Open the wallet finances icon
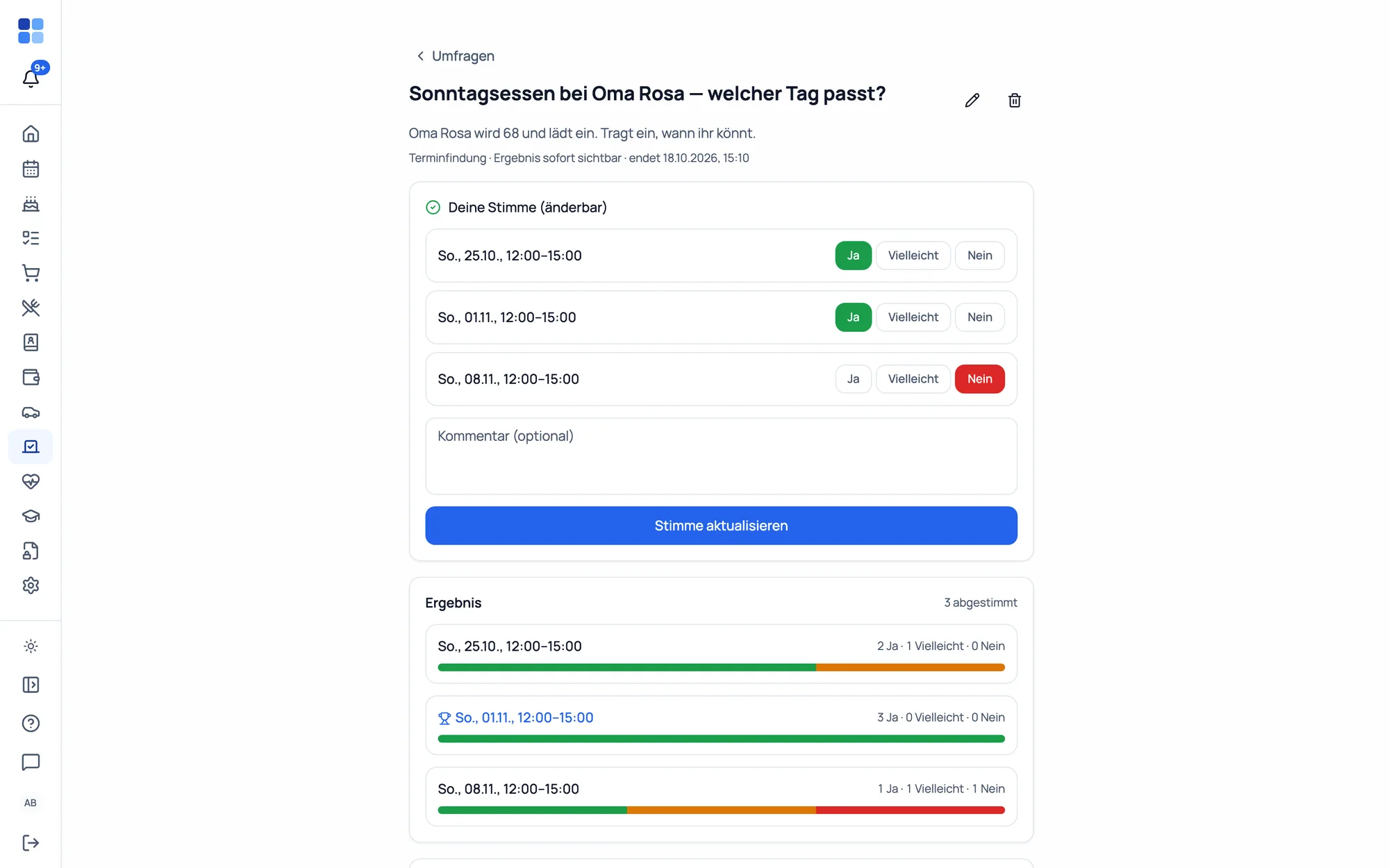Screen dimensions: 1389x868 point(31,377)
